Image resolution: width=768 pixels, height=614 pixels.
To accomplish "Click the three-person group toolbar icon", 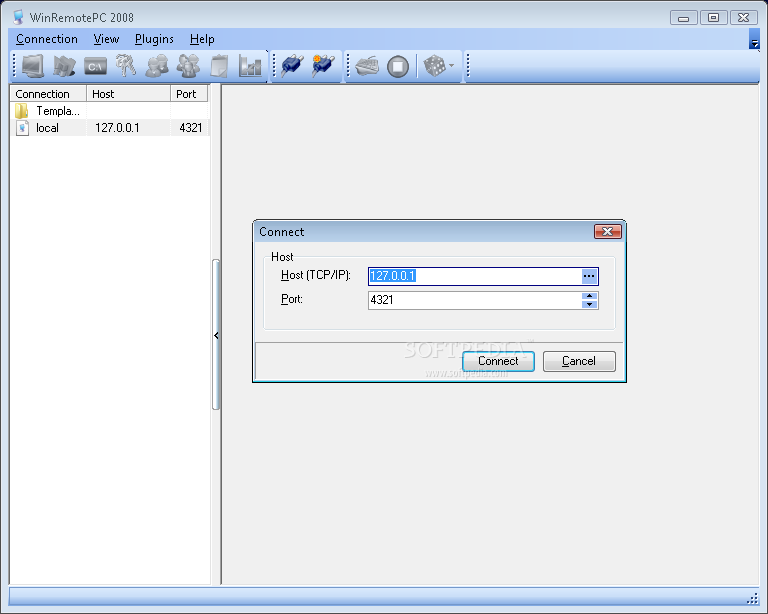I will pos(189,66).
